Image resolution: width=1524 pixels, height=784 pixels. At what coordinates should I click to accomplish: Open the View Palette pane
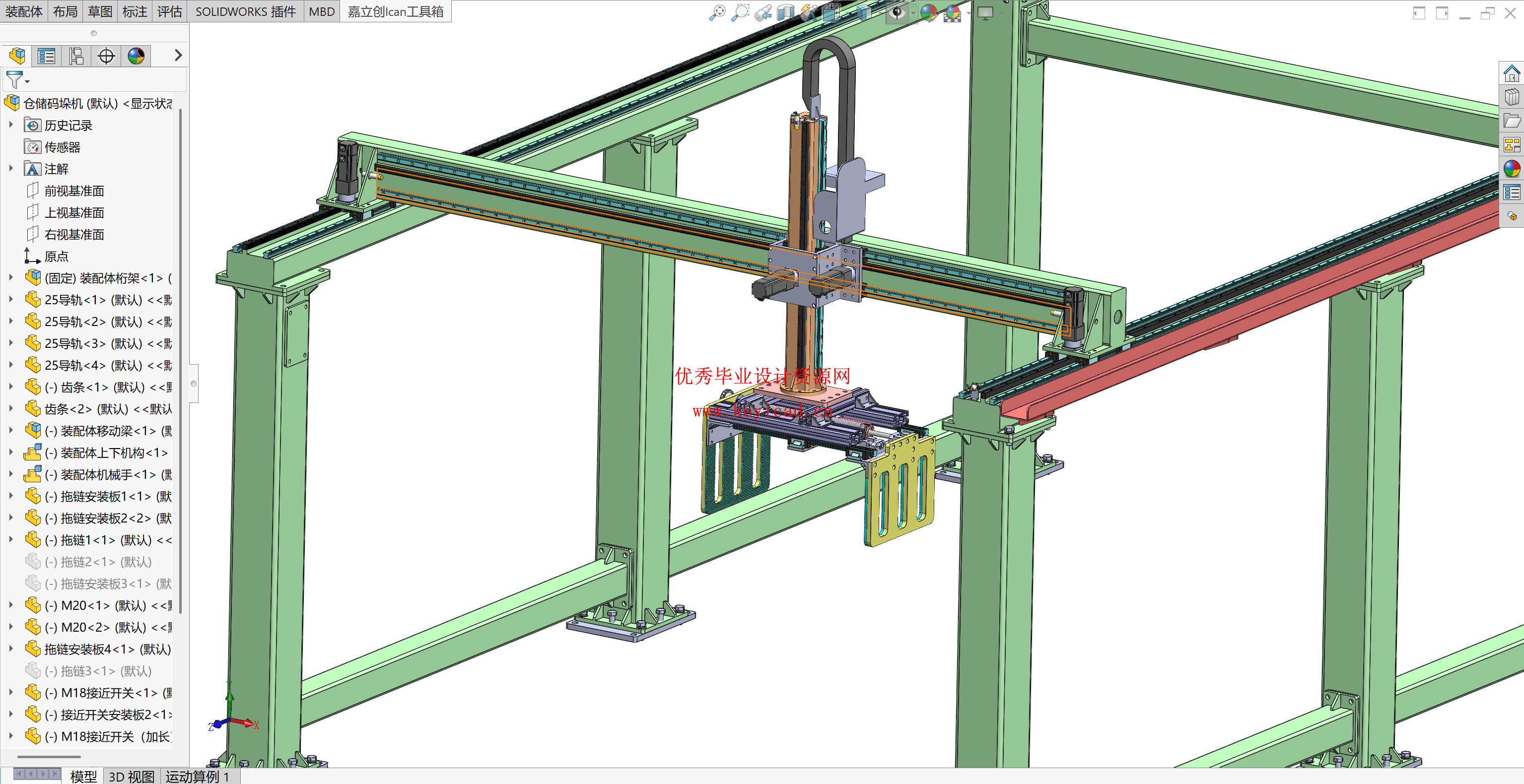click(1512, 145)
